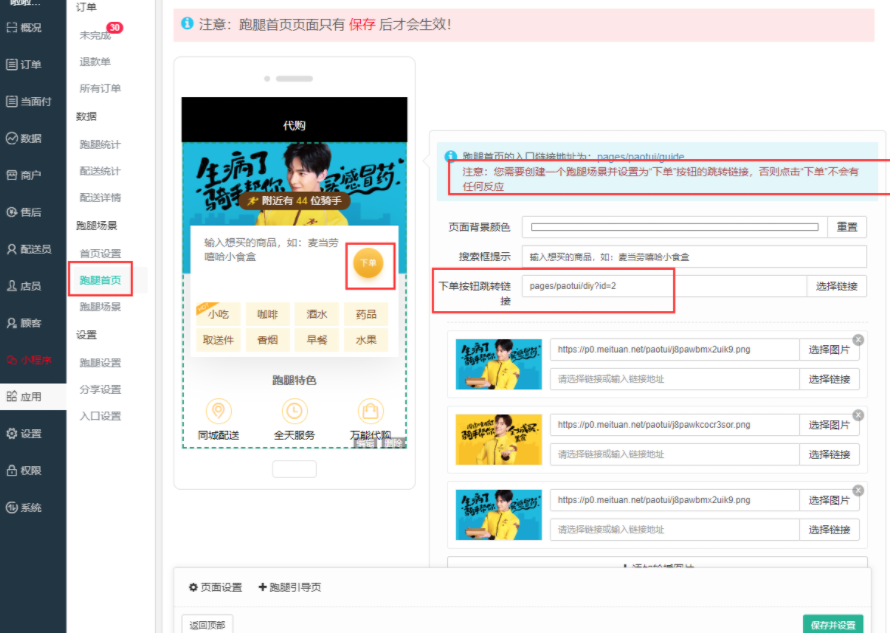The height and width of the screenshot is (638, 890).
Task: Edit the 搜索框提示 input field
Action: pos(694,257)
